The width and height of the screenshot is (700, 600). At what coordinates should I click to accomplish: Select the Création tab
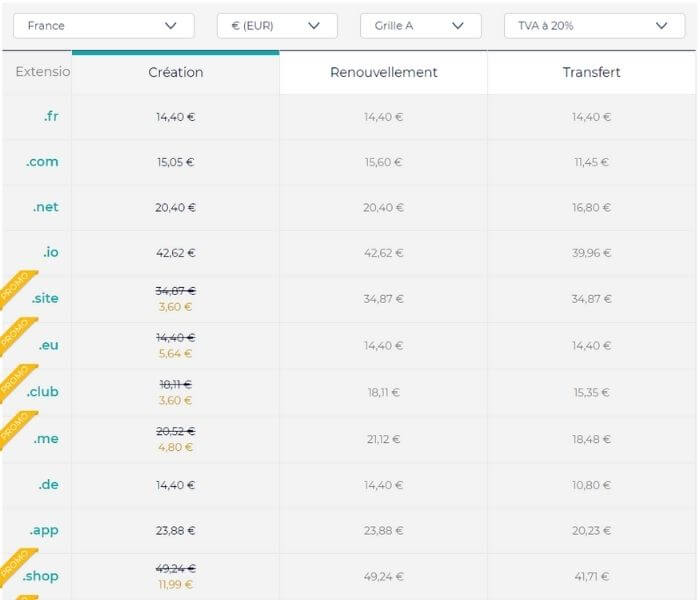tap(175, 72)
